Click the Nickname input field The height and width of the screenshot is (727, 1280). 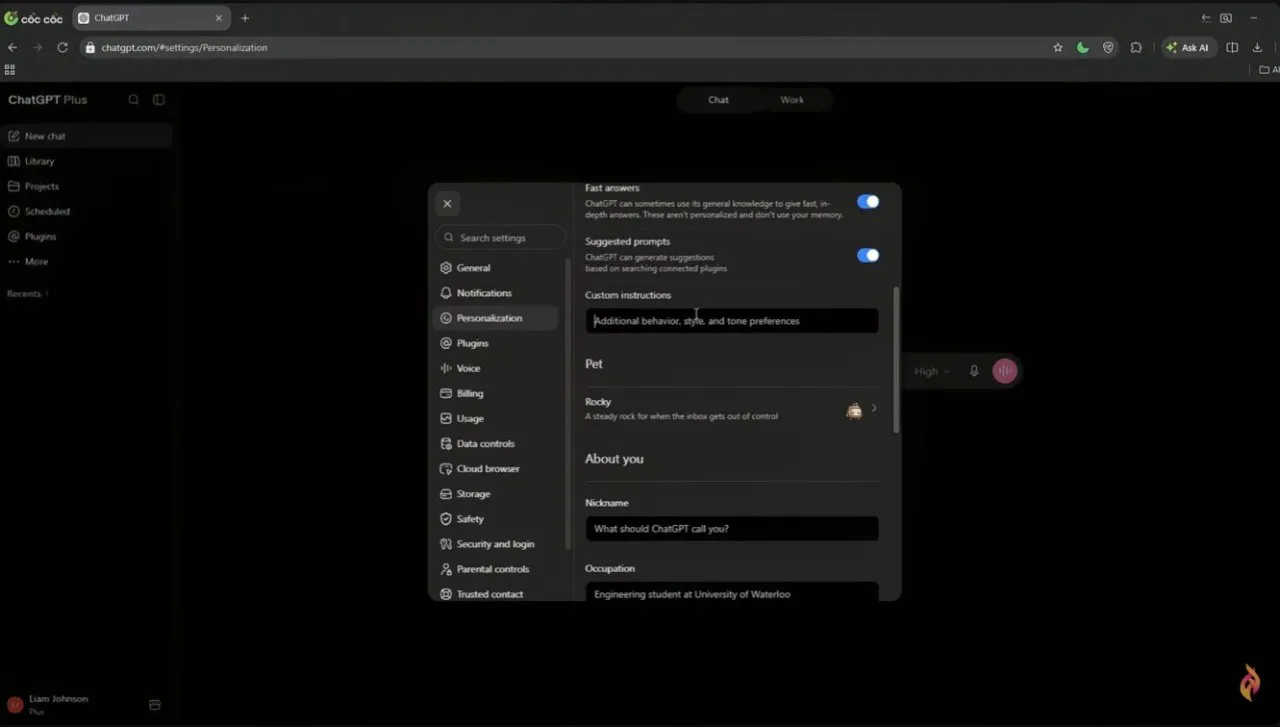732,529
